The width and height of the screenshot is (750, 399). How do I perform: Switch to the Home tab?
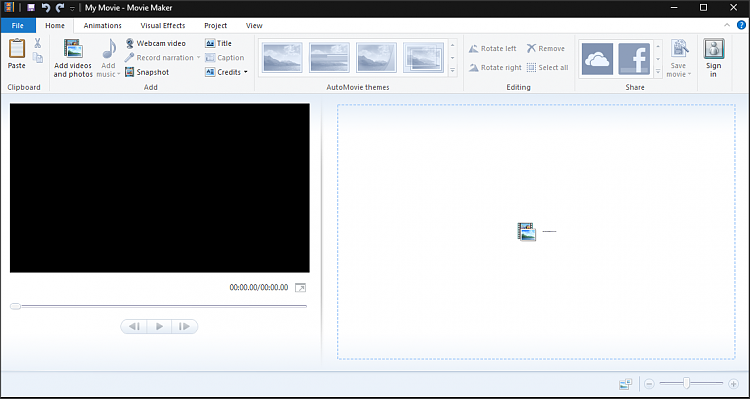[x=55, y=26]
